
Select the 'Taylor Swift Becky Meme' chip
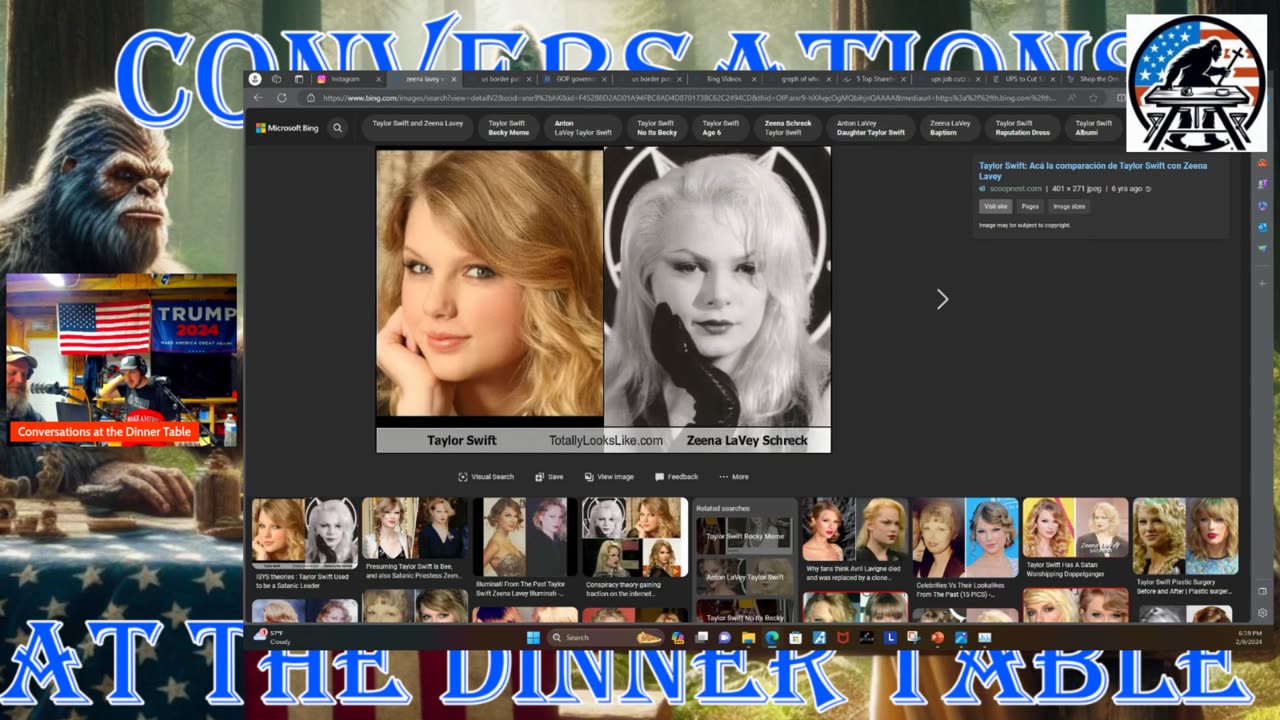508,128
